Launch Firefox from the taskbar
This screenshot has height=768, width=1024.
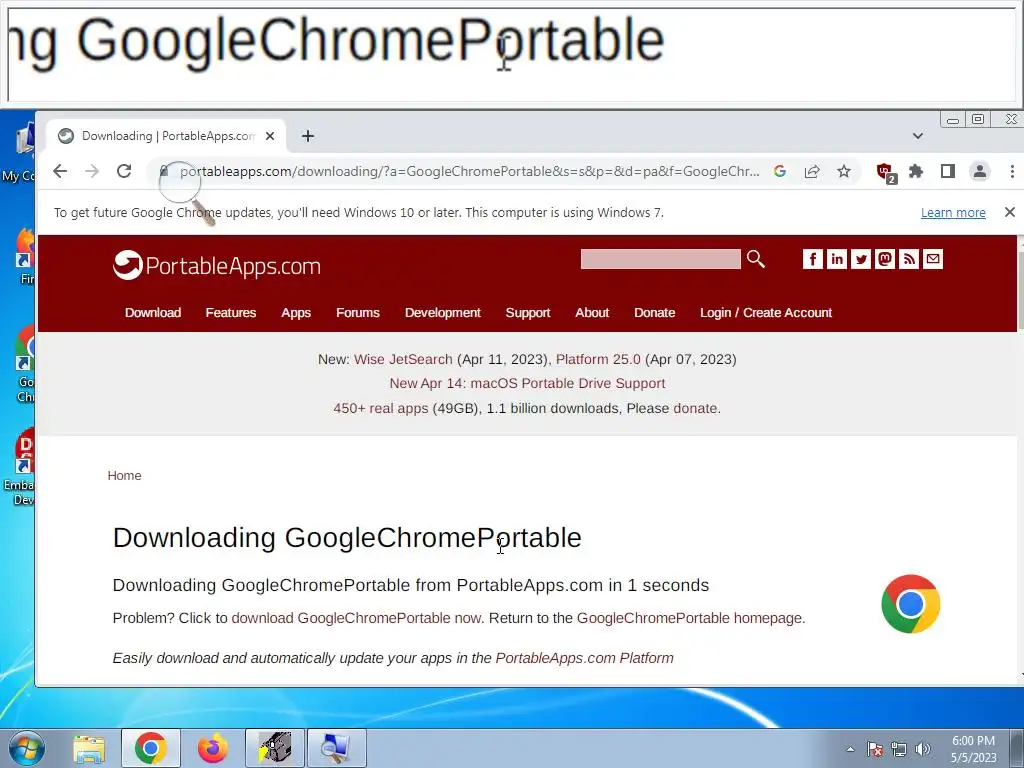pos(212,748)
